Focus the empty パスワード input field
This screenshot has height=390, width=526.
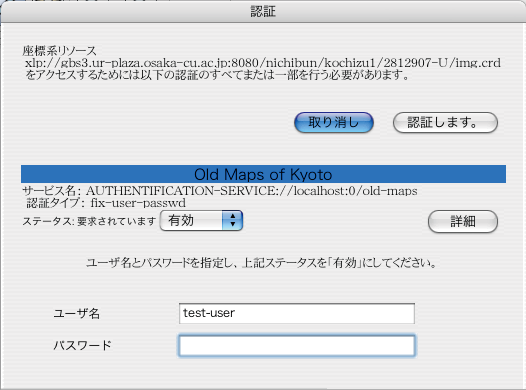click(x=297, y=345)
